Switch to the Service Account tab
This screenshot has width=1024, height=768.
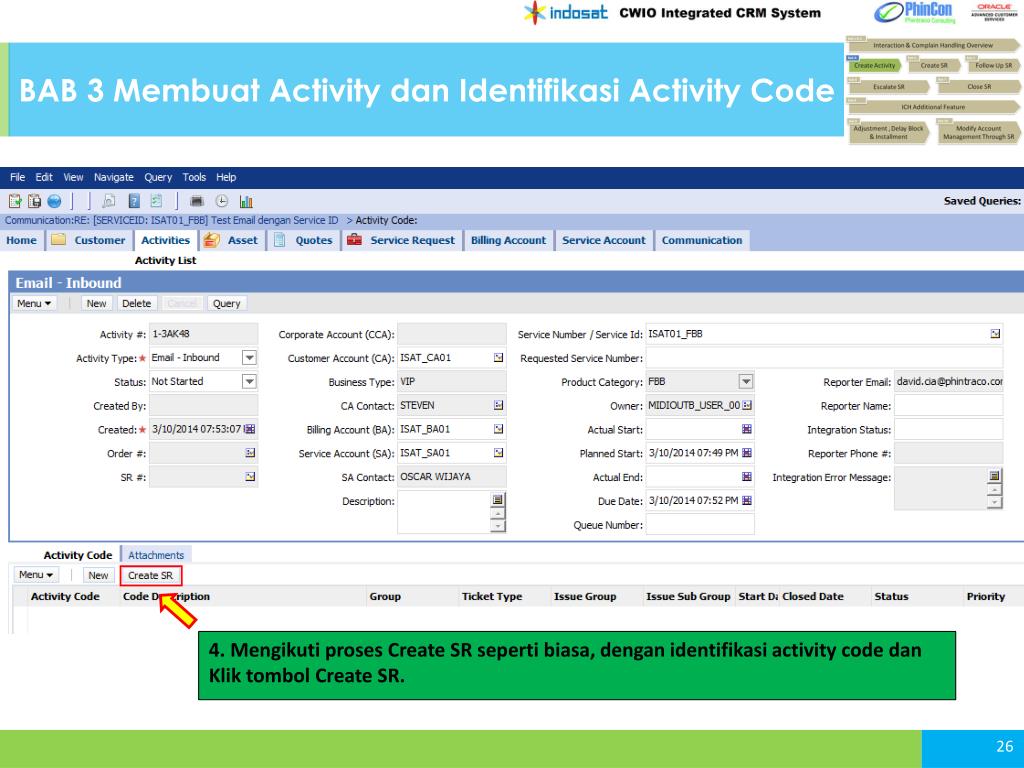(604, 240)
